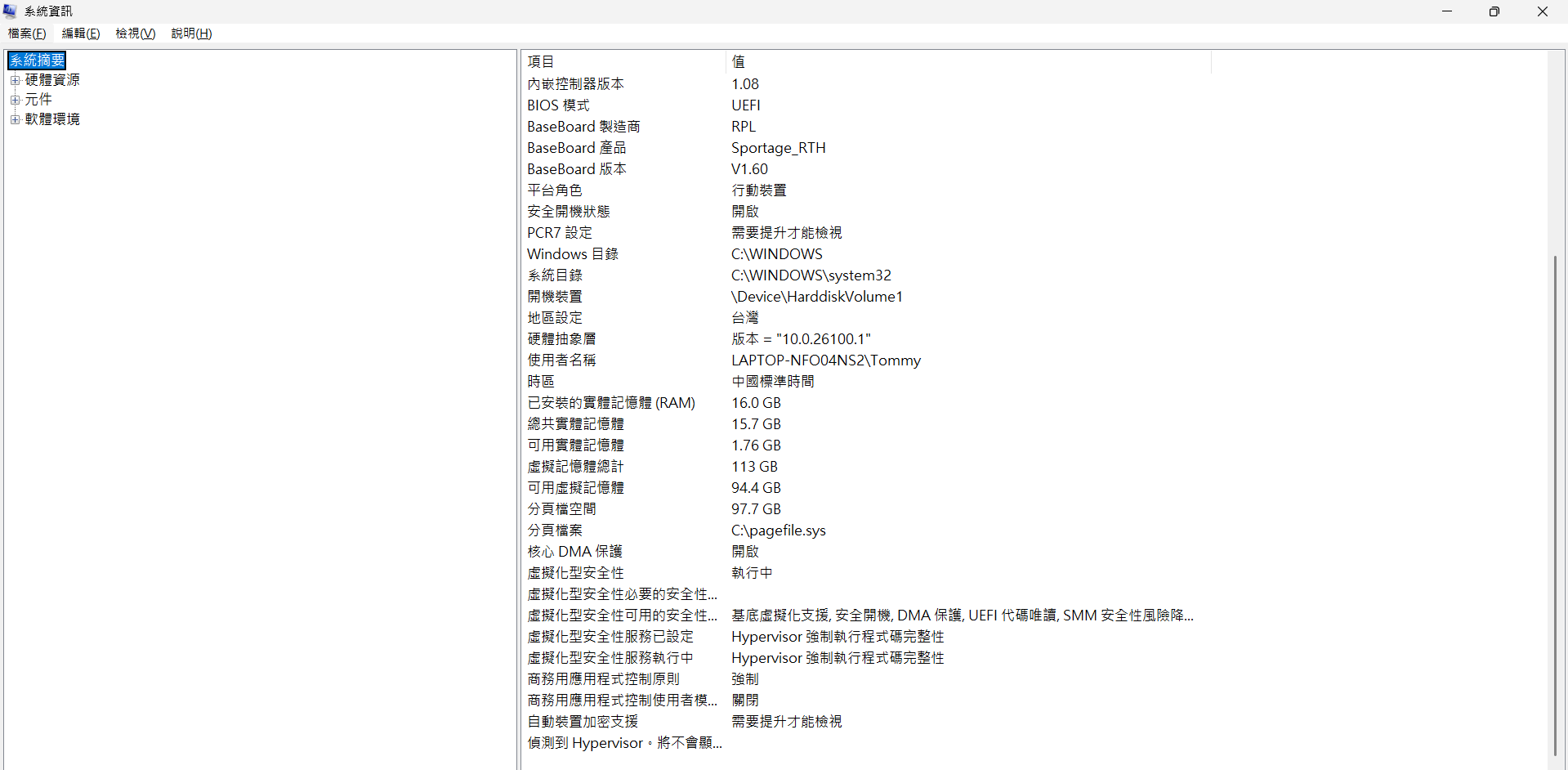Open the 檔案(F) menu
The height and width of the screenshot is (770, 1568).
[27, 34]
